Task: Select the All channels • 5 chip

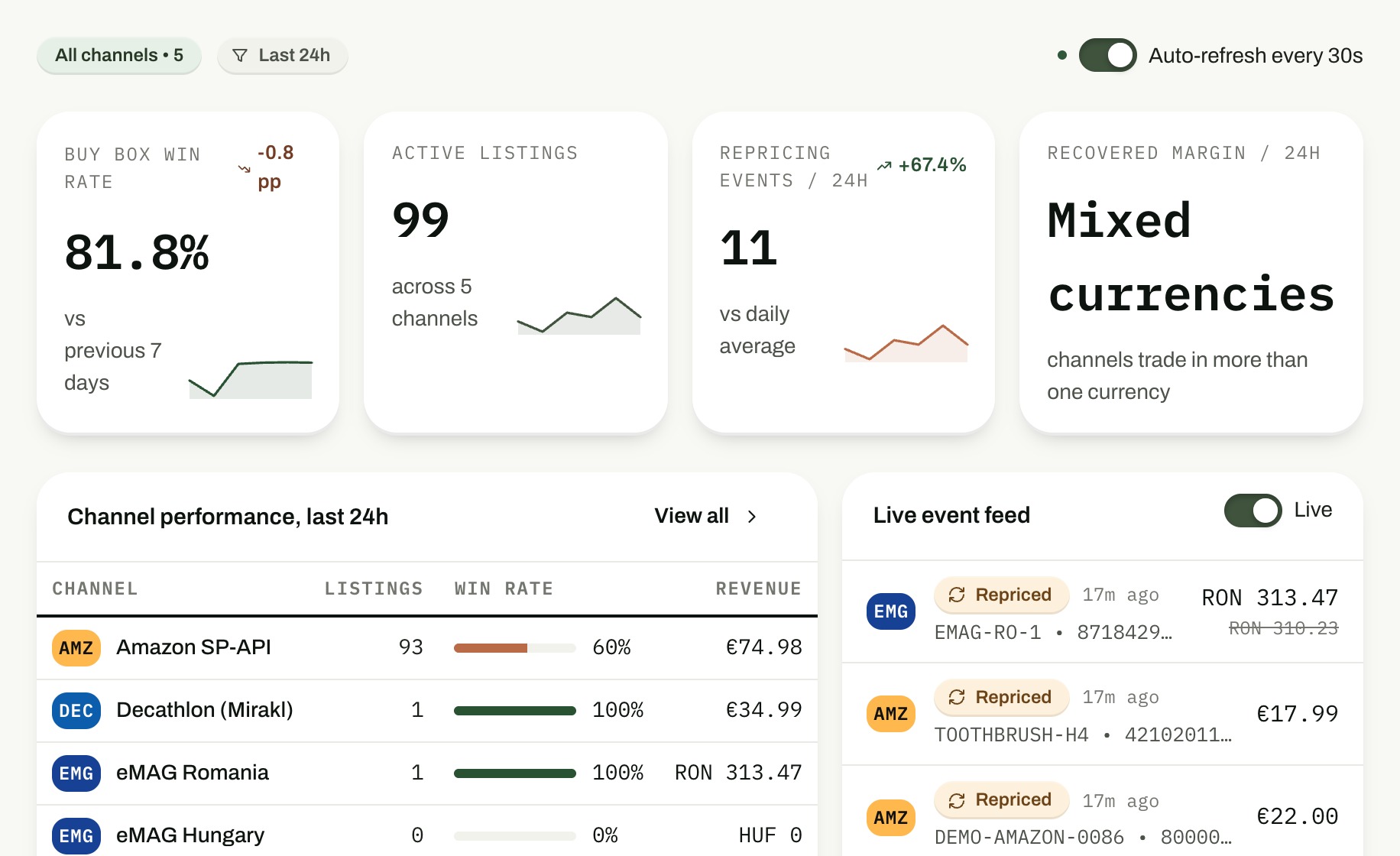Action: (x=119, y=55)
